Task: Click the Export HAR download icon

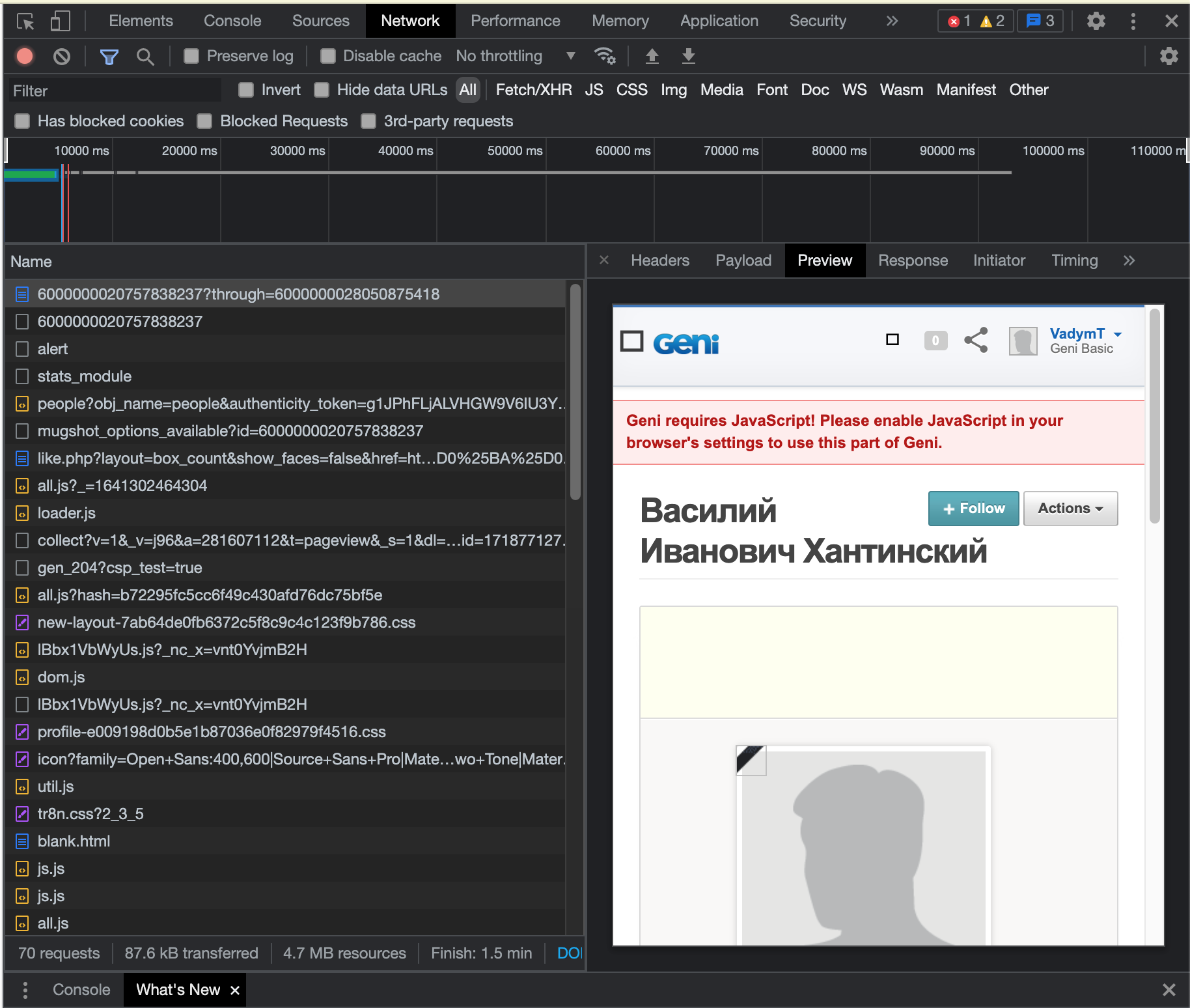Action: pyautogui.click(x=688, y=57)
